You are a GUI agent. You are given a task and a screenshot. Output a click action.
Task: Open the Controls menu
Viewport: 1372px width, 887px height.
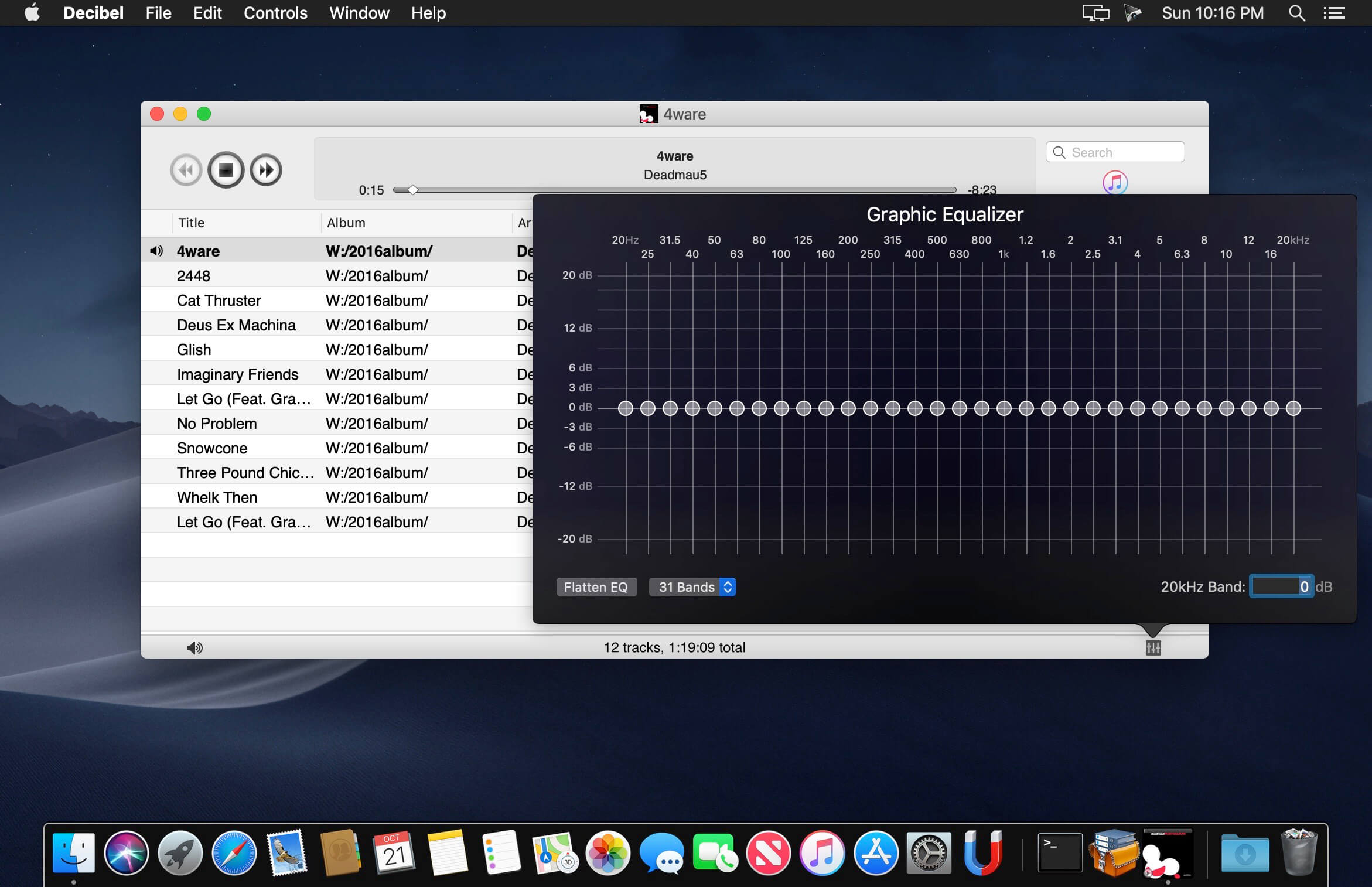click(275, 13)
